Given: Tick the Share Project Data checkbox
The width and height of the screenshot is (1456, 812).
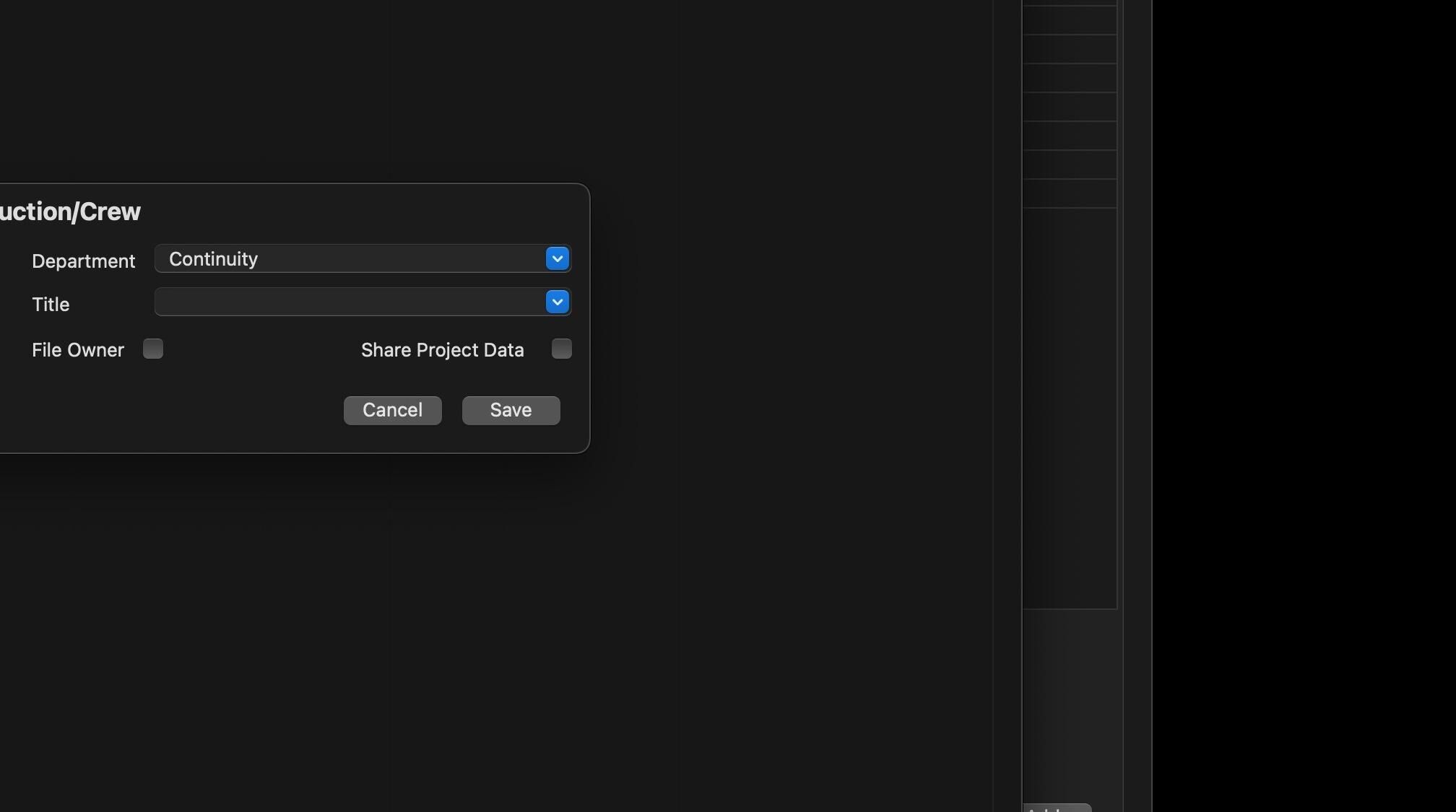Looking at the screenshot, I should click(561, 349).
